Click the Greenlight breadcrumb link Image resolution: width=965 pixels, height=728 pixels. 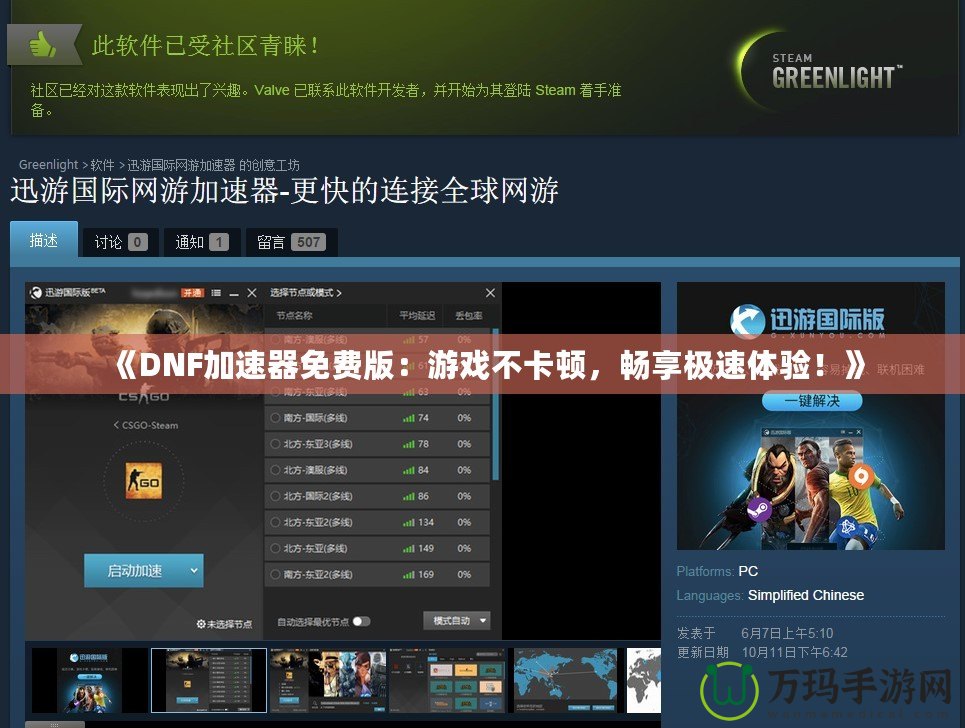pos(49,165)
